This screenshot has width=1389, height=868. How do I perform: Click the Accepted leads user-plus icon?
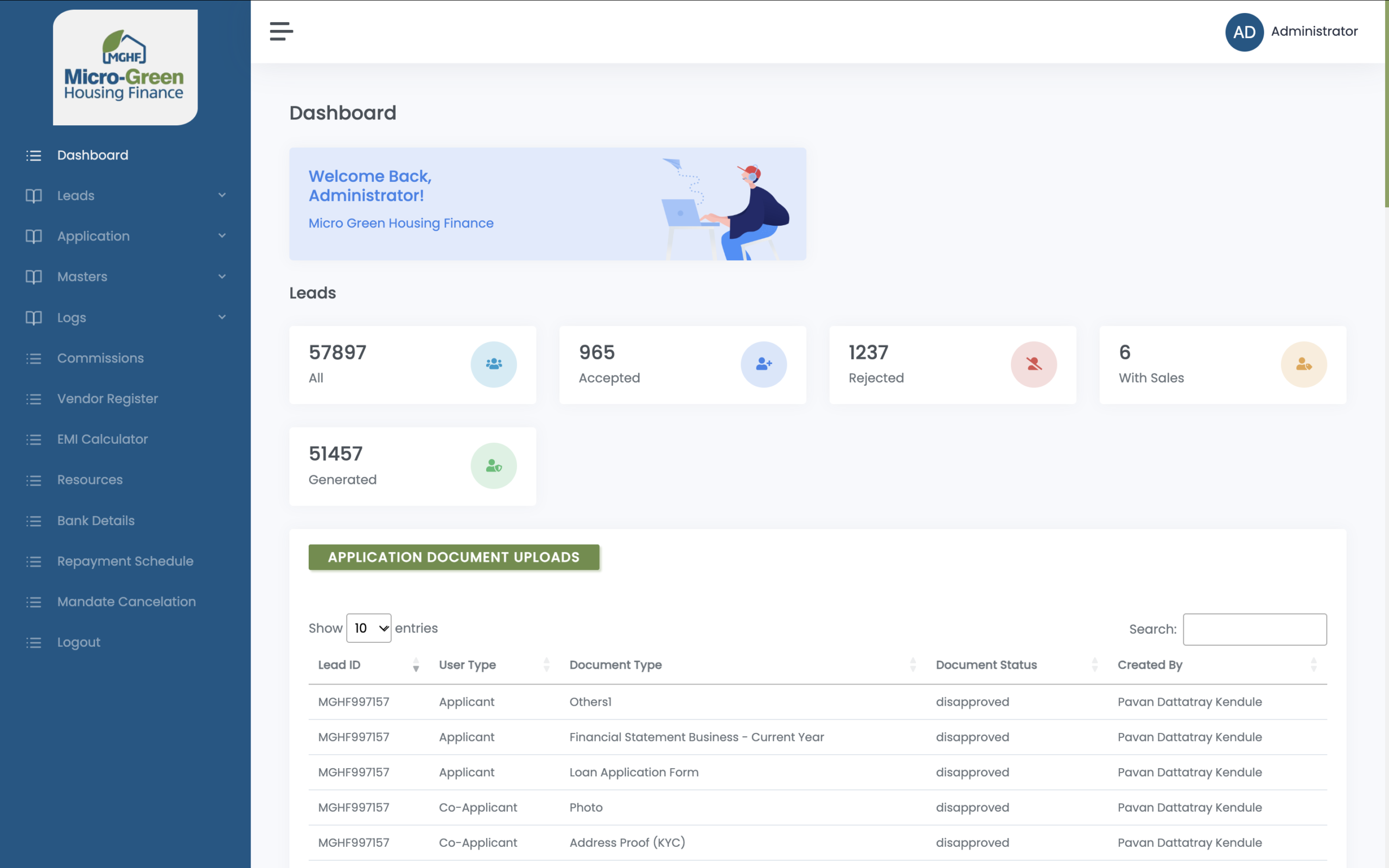763,364
